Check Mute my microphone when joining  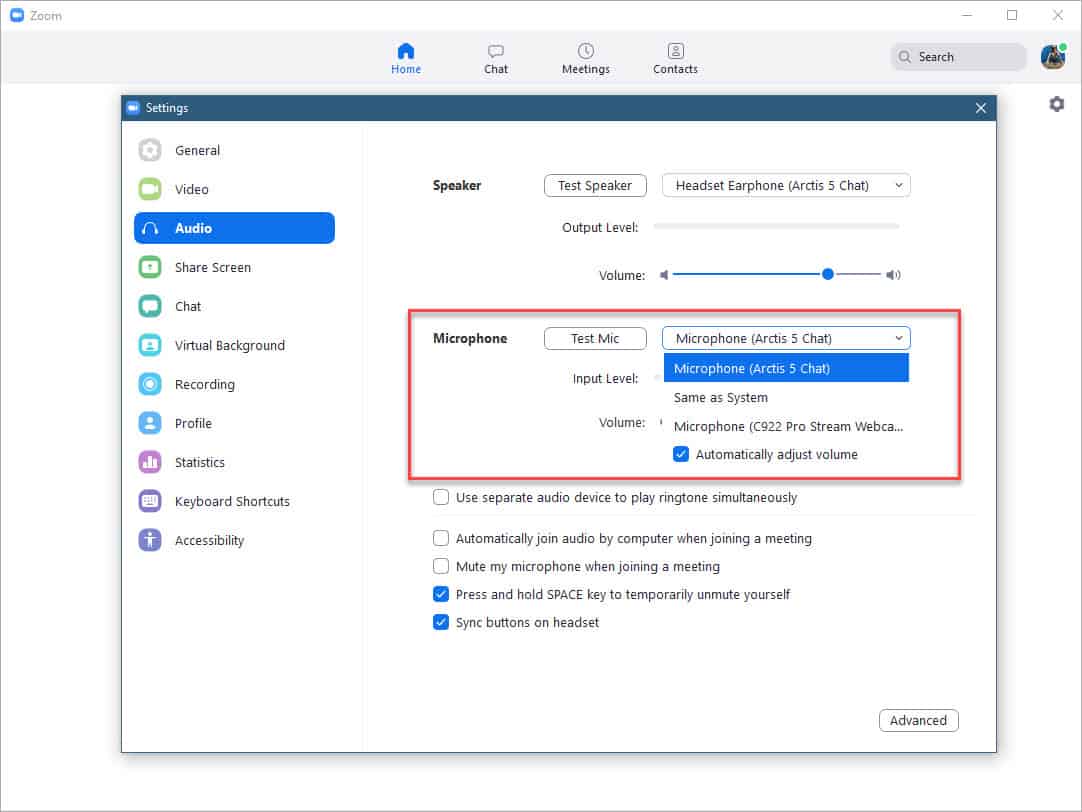point(440,566)
